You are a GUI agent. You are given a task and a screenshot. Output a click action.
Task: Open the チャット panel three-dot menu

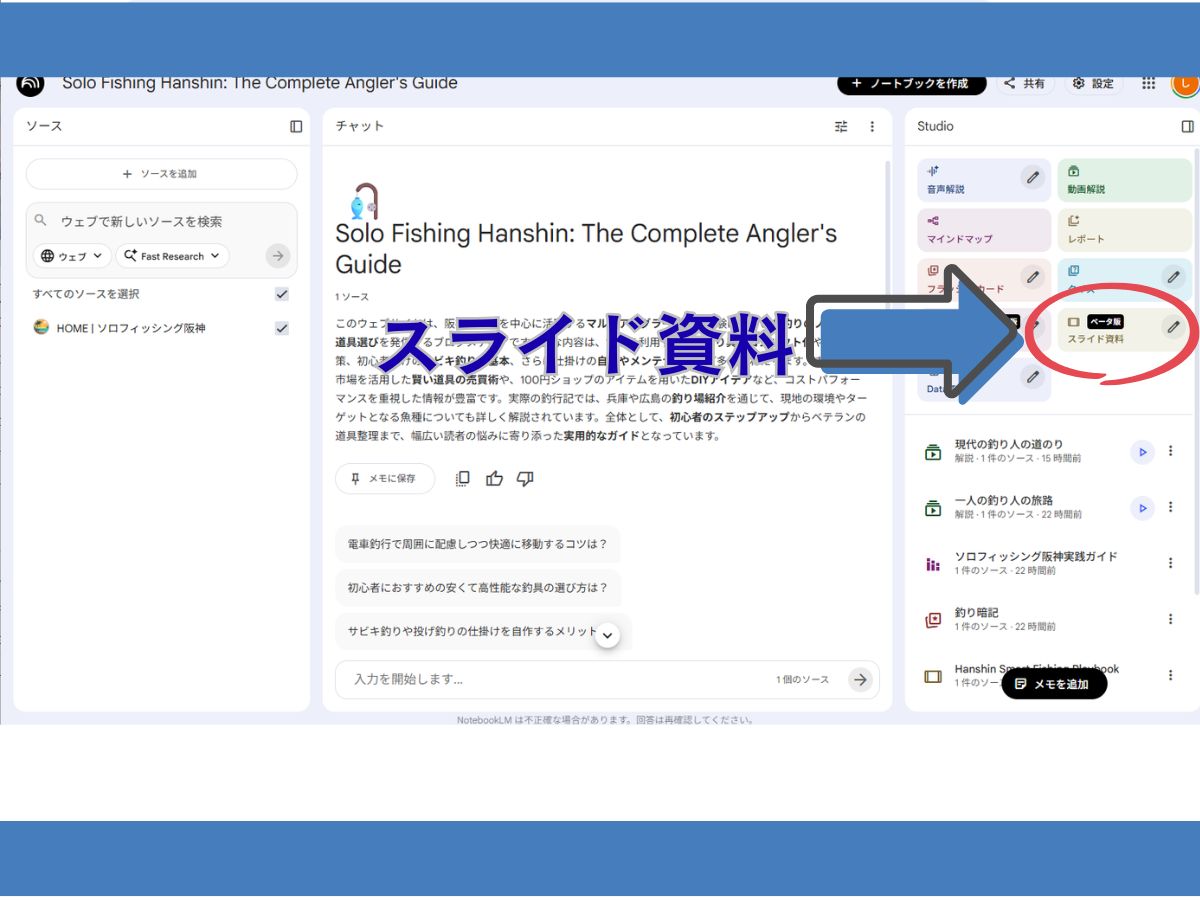872,126
